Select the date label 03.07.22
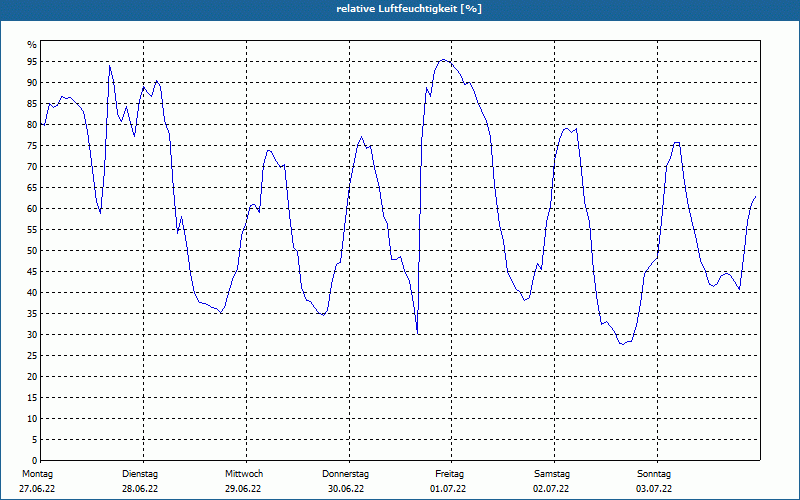The image size is (800, 500). (654, 489)
